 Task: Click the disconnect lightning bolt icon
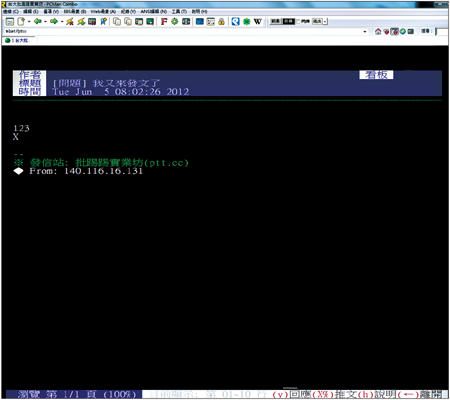click(70, 22)
